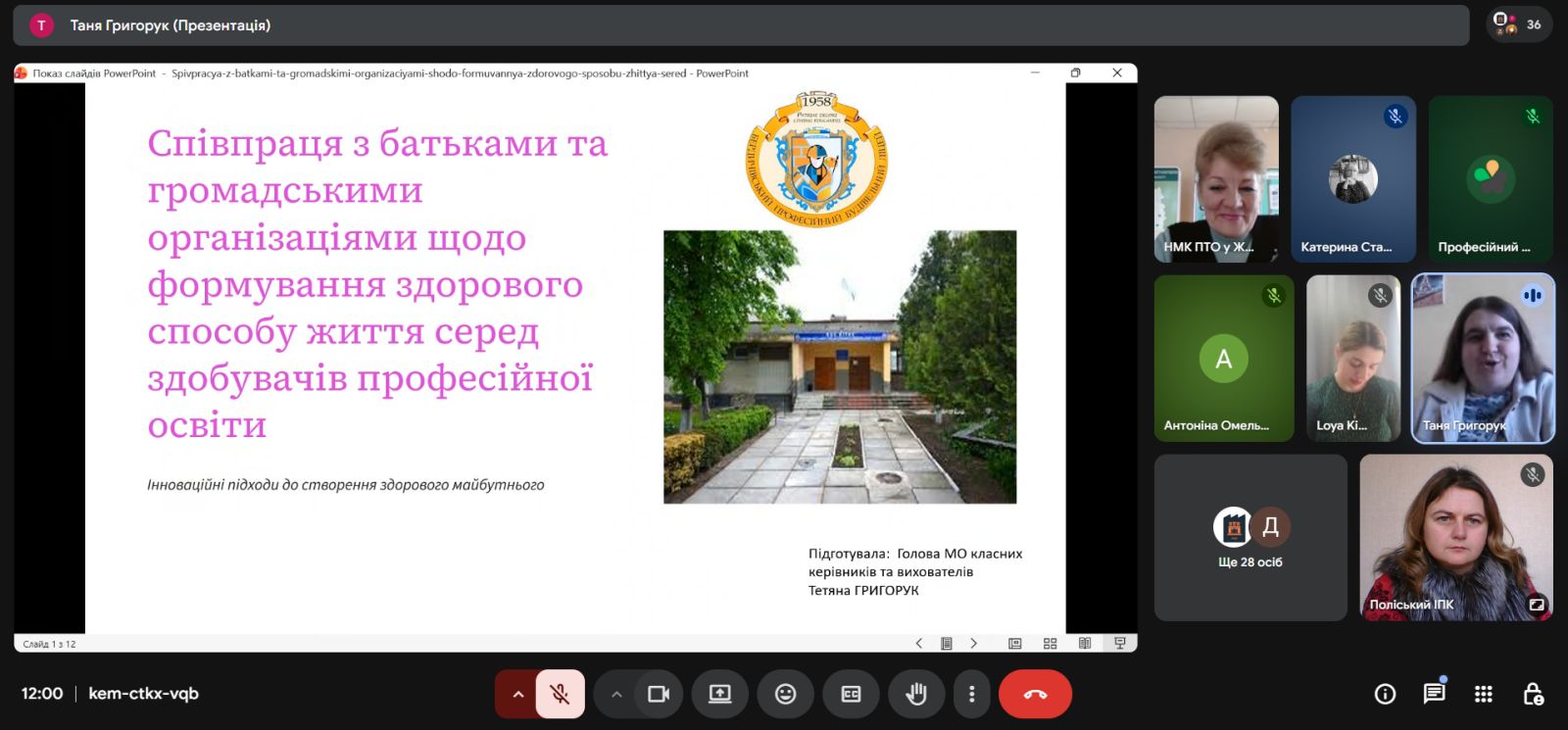Viewport: 1568px width, 730px height.
Task: Open the activities grid icon
Action: tap(1484, 694)
